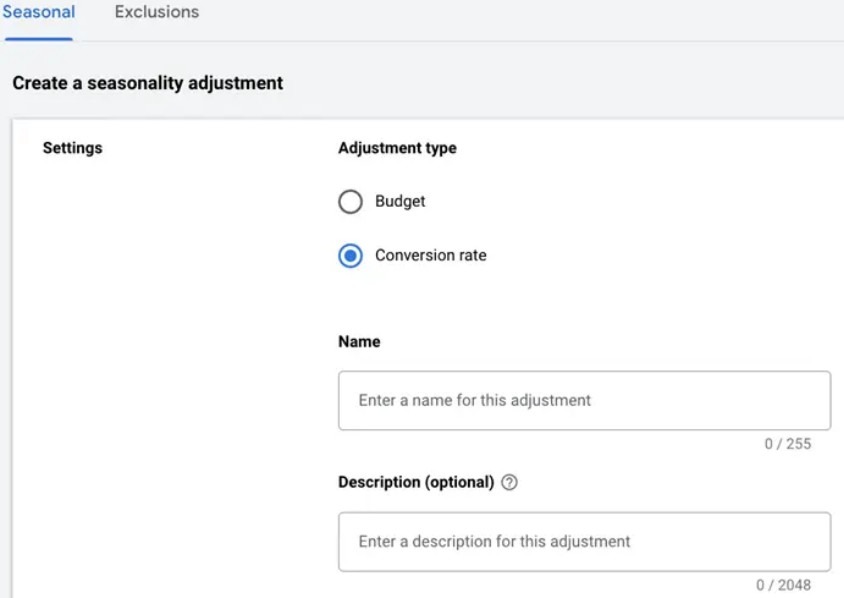Image resolution: width=844 pixels, height=598 pixels.
Task: Click the "Description (optional)" field label
Action: point(416,482)
